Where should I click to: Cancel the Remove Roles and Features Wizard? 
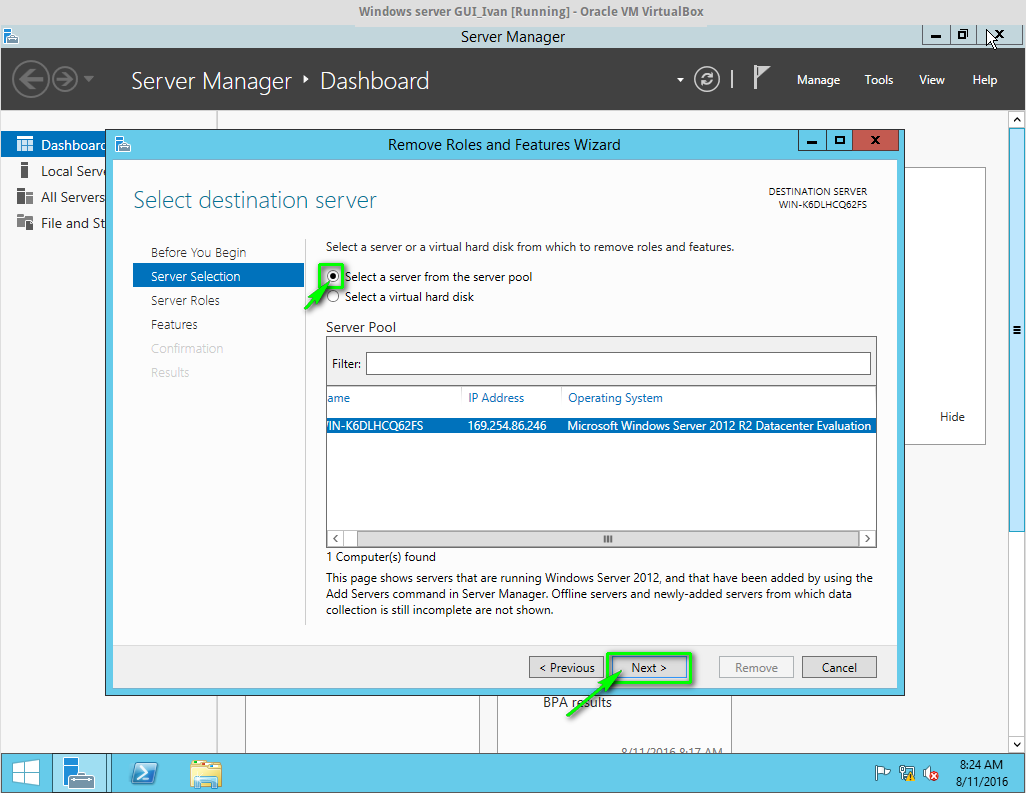pos(839,667)
